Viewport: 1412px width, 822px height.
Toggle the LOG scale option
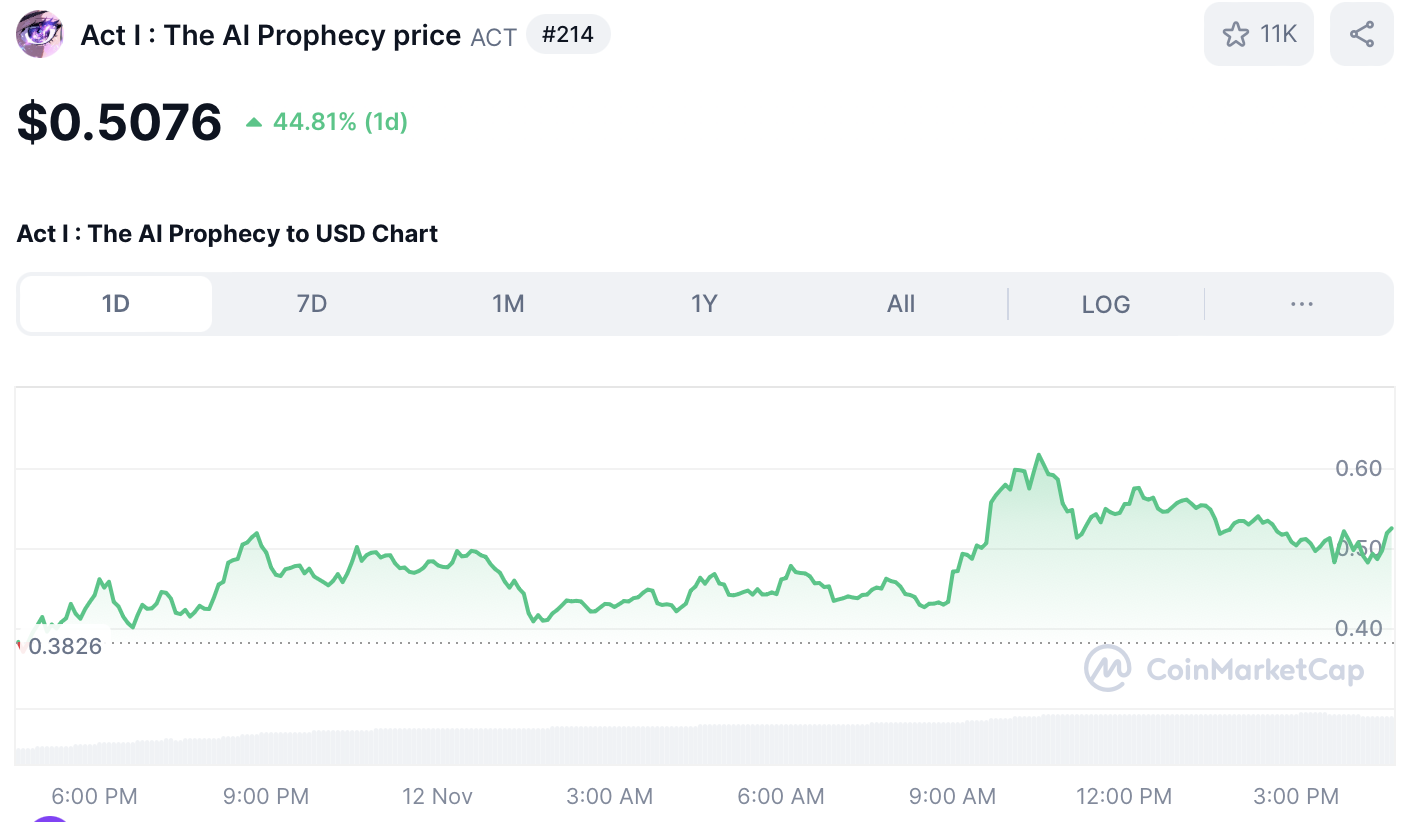coord(1106,304)
